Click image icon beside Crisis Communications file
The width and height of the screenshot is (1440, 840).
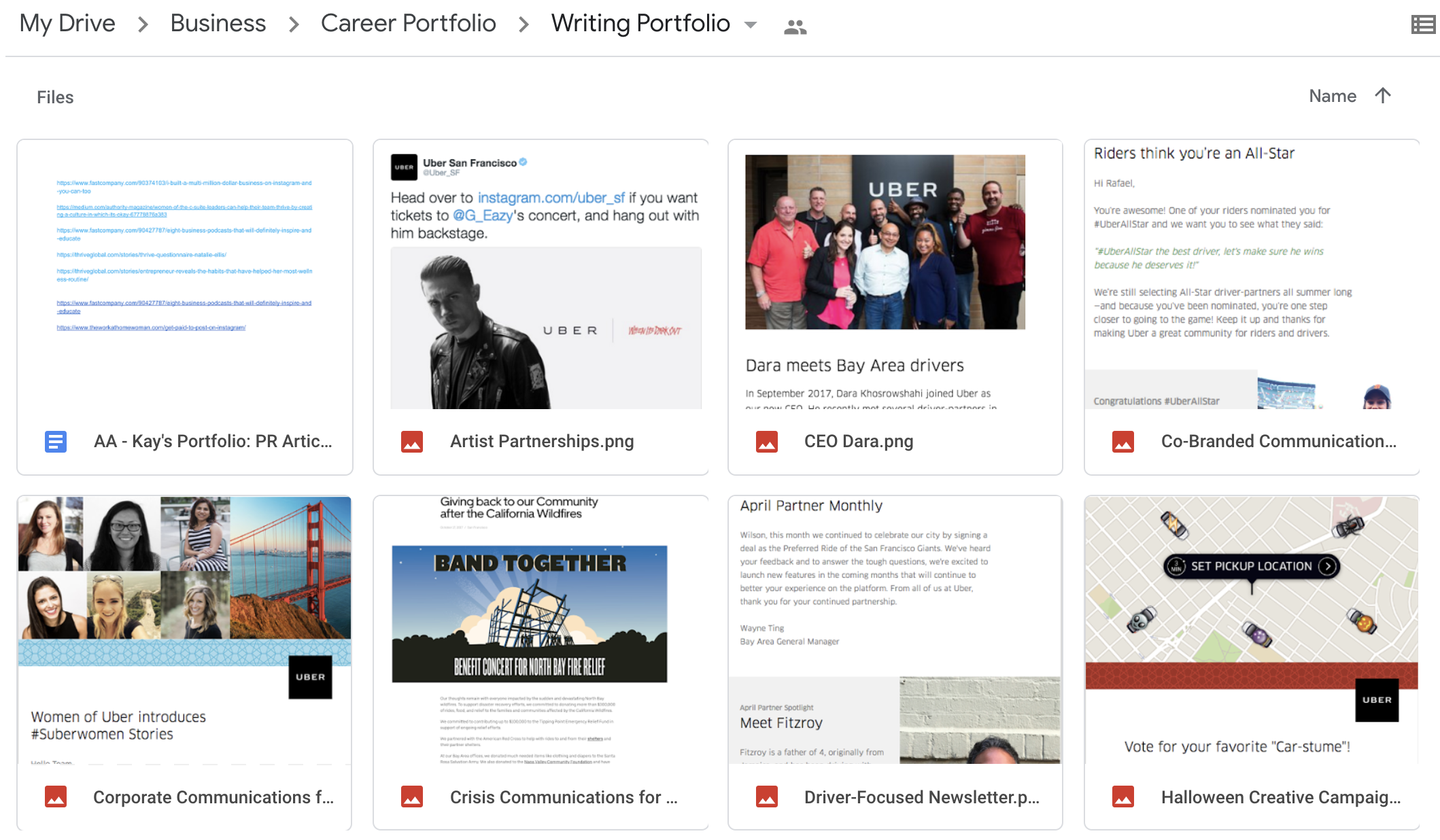pos(412,797)
